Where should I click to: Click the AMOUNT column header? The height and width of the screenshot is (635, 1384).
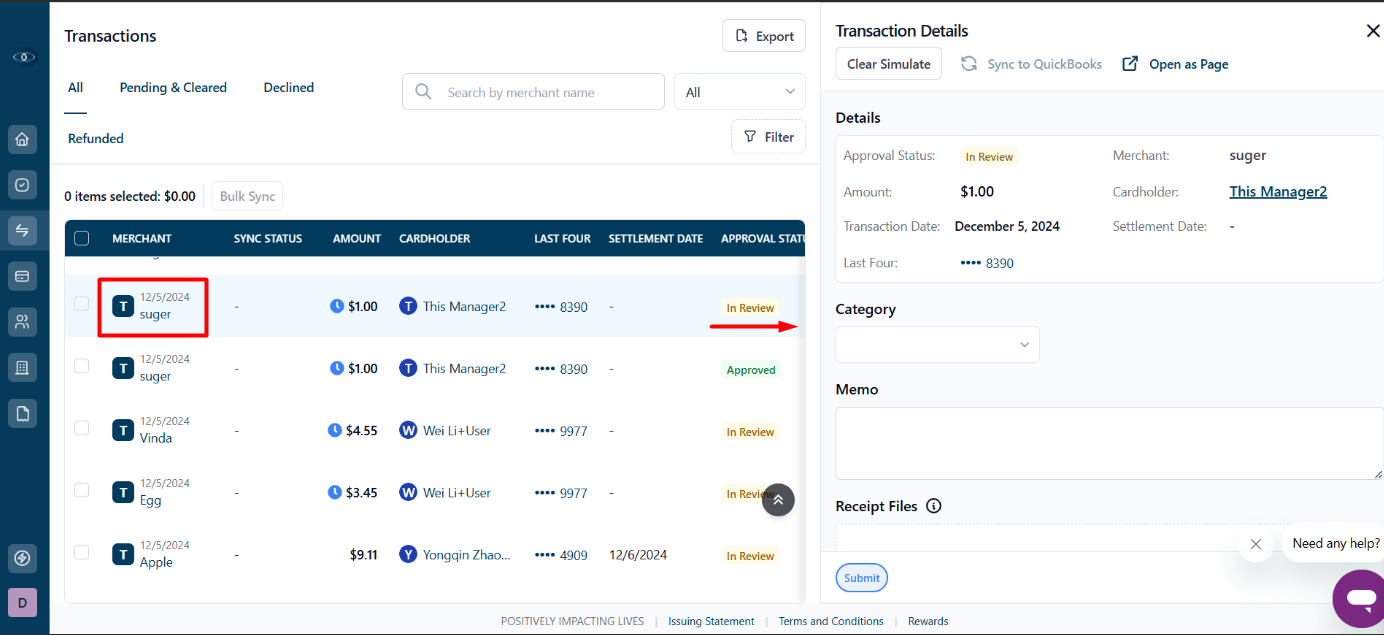(x=357, y=239)
